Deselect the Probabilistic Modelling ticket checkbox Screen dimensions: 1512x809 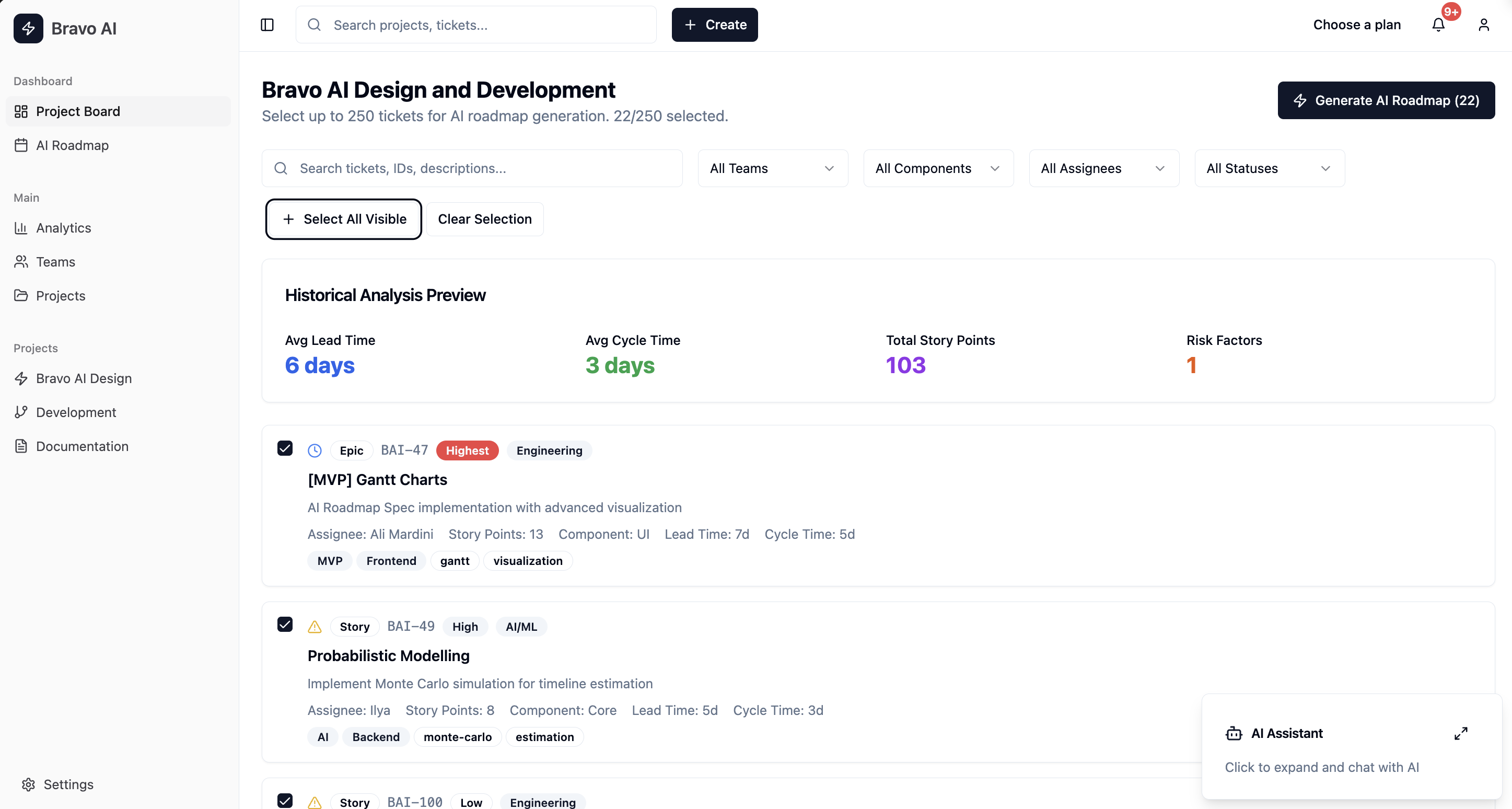click(285, 624)
